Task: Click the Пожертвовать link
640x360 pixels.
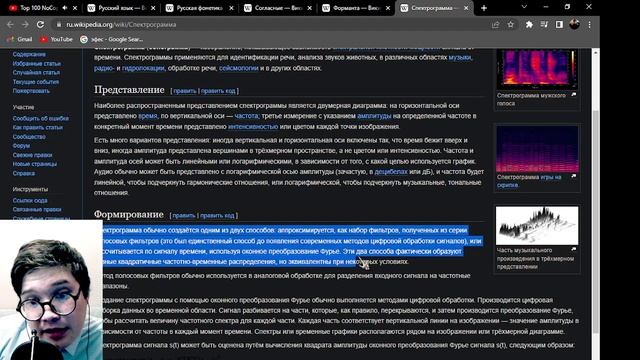Action: pos(31,91)
